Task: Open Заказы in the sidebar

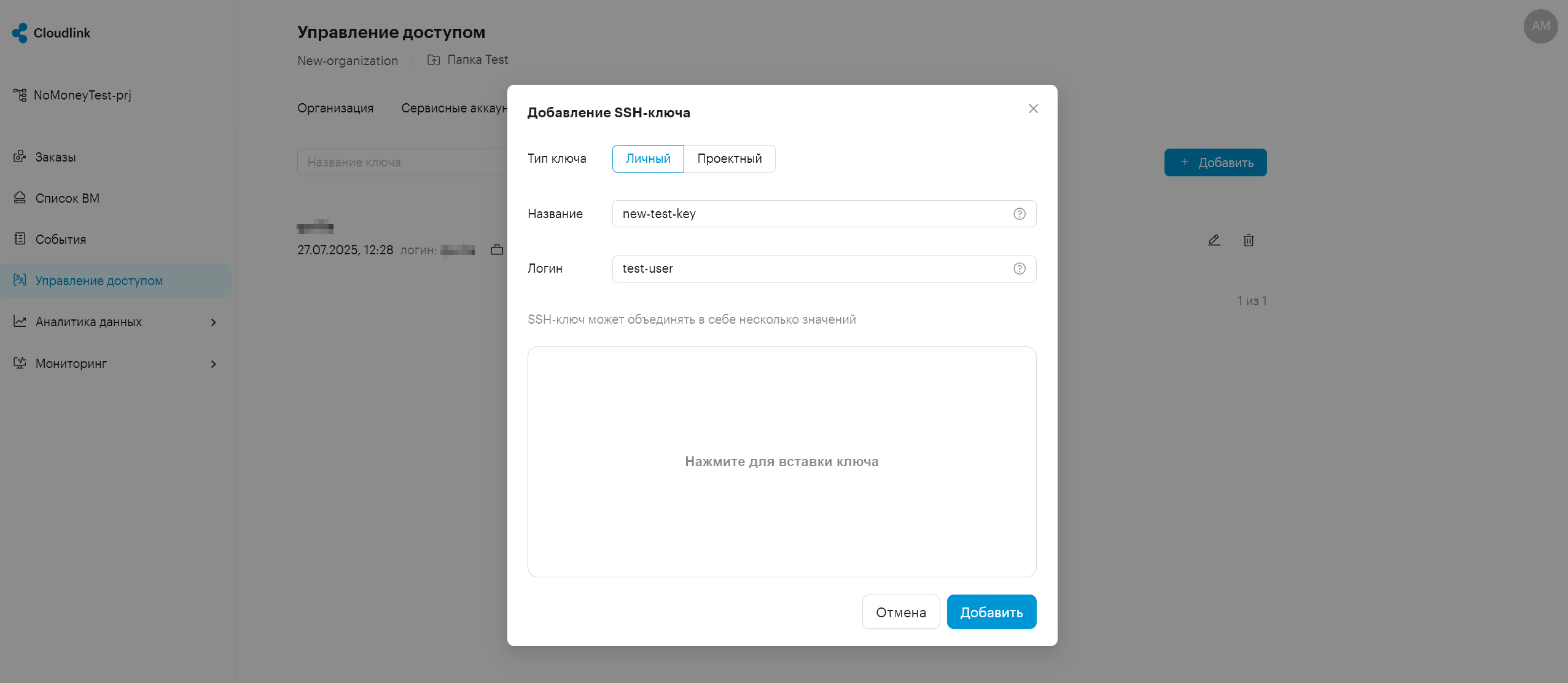Action: point(55,157)
